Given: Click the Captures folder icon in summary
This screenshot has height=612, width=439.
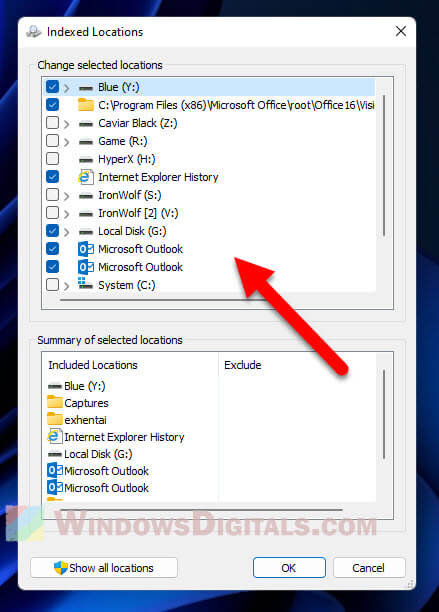Looking at the screenshot, I should pyautogui.click(x=55, y=402).
